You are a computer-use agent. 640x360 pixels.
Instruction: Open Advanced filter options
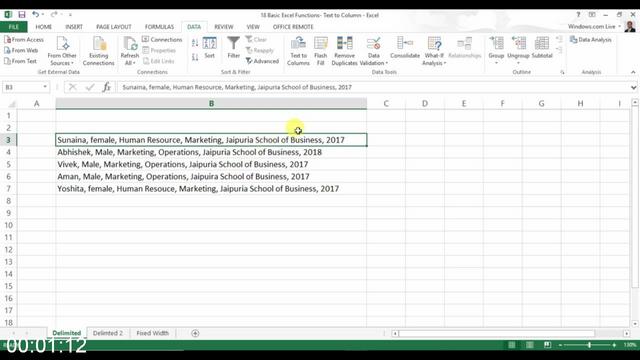(x=262, y=61)
